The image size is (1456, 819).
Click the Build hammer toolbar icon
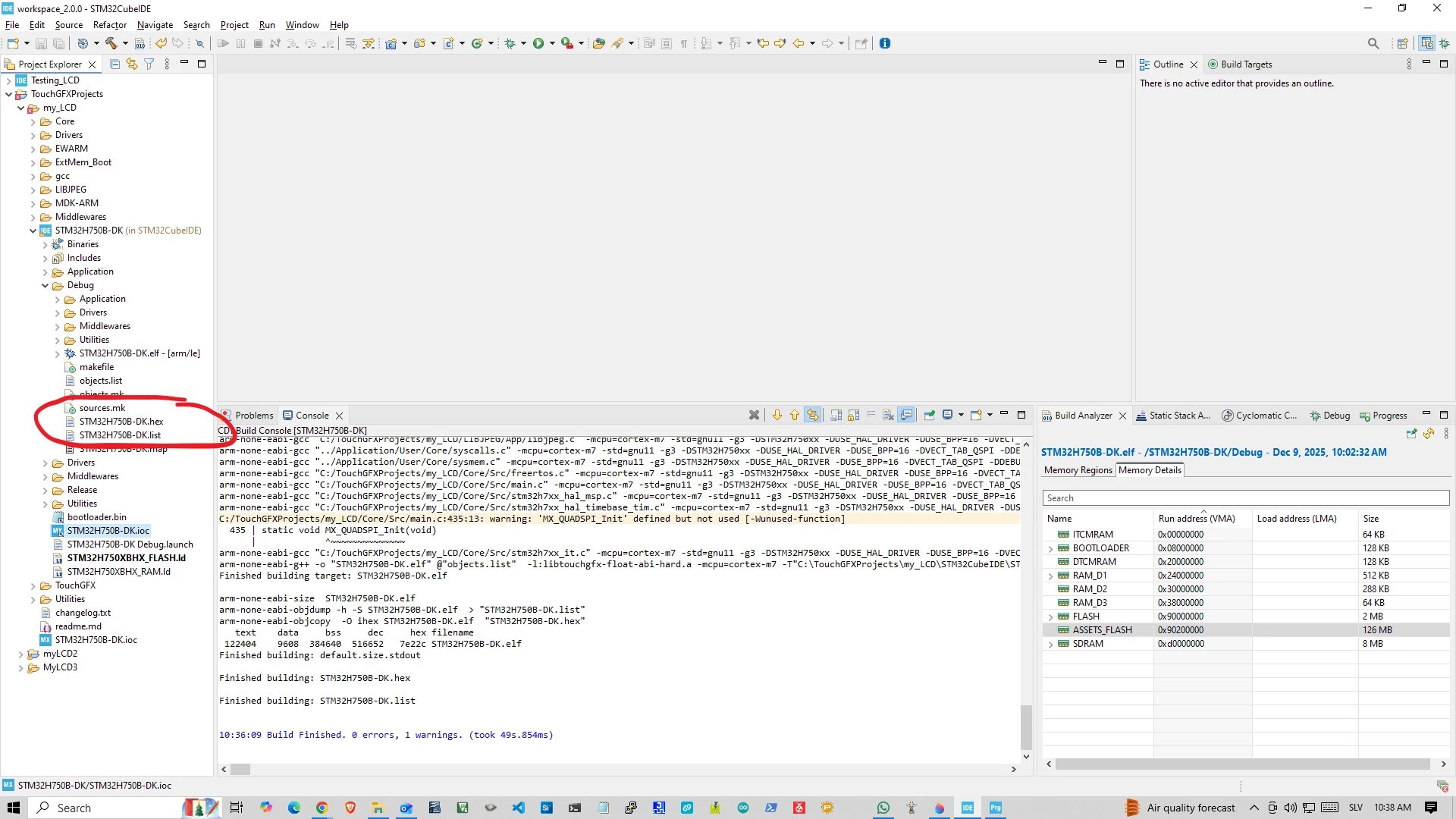tap(111, 43)
